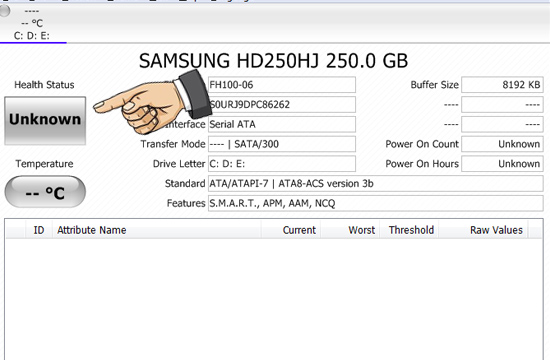Click the Drive Letter label
The image size is (550, 360).
179,164
